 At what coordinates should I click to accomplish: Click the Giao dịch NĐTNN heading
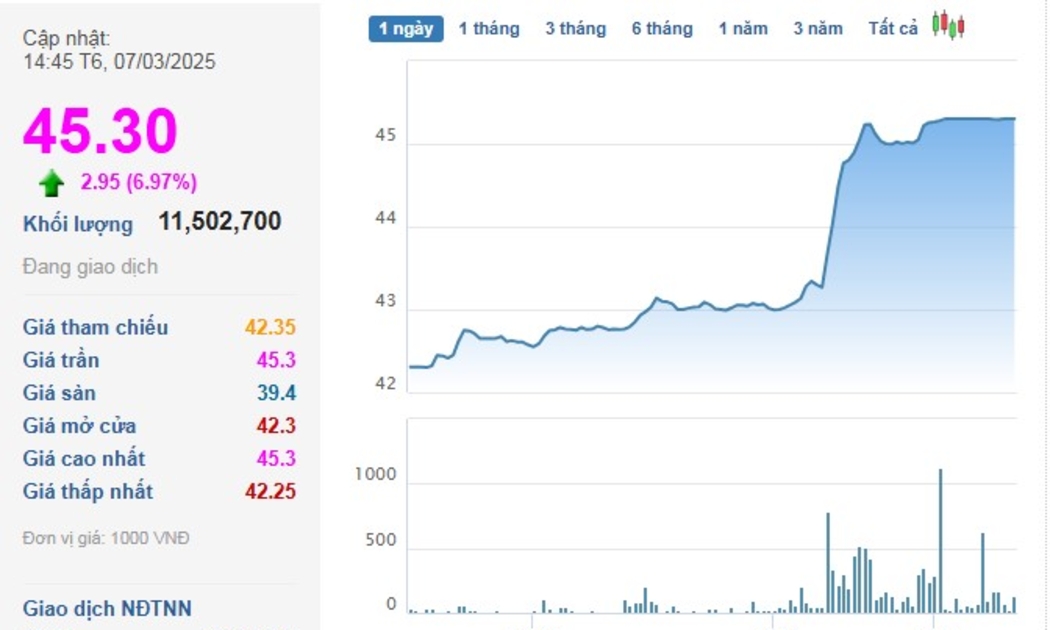click(x=107, y=609)
